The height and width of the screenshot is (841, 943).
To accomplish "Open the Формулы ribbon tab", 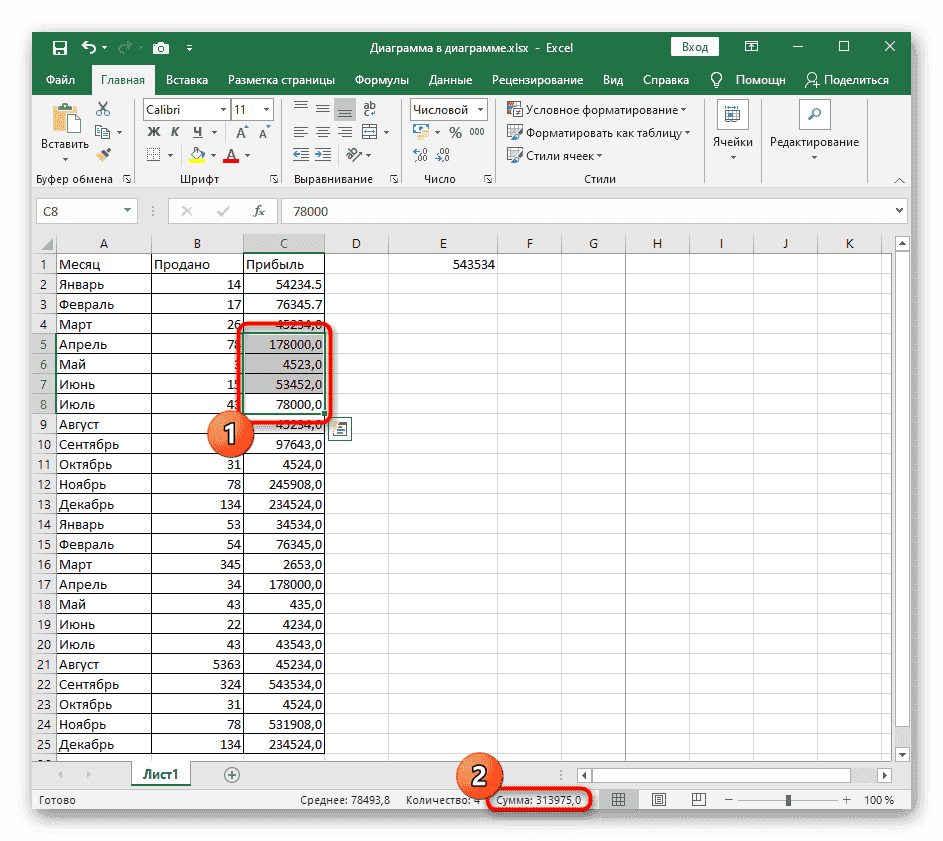I will click(x=381, y=80).
